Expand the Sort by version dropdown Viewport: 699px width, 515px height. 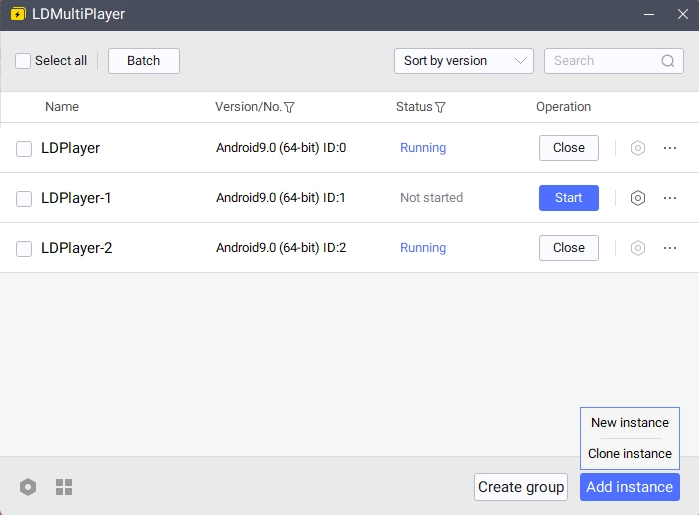tap(464, 61)
